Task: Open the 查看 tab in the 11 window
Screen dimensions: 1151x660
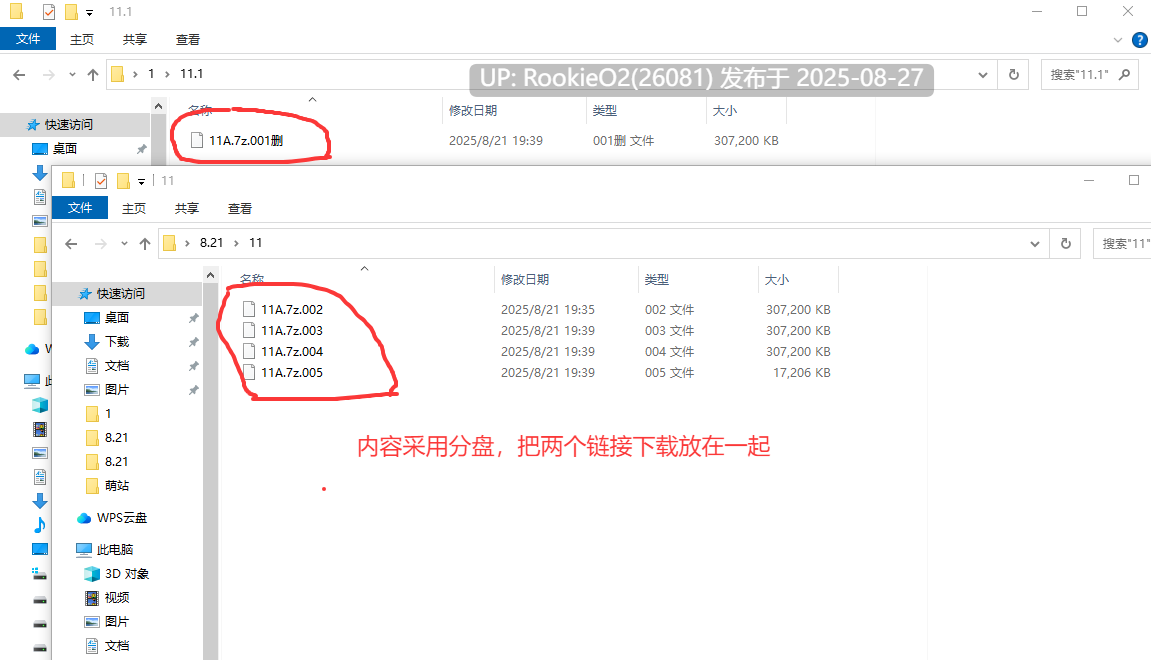Action: (239, 208)
